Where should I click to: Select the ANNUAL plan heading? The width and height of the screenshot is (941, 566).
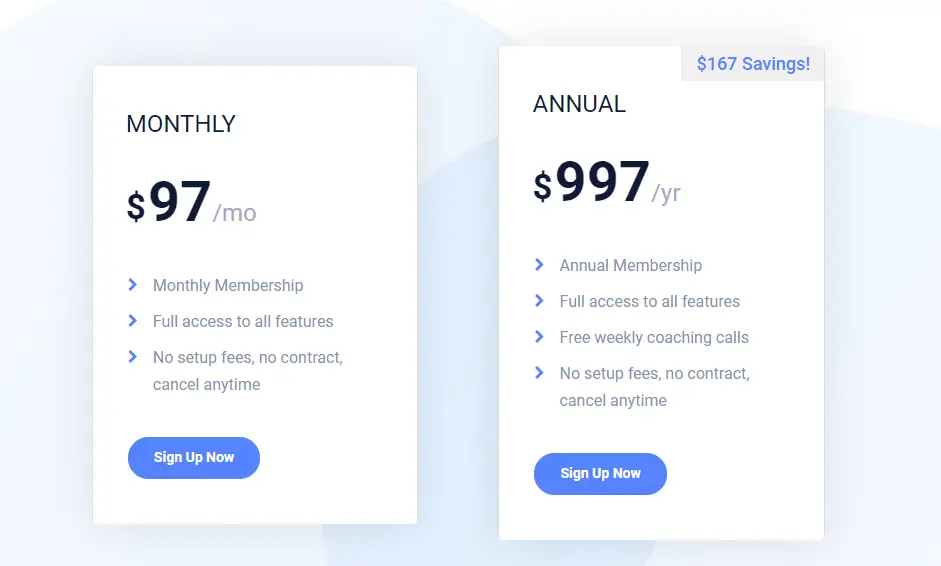click(579, 104)
